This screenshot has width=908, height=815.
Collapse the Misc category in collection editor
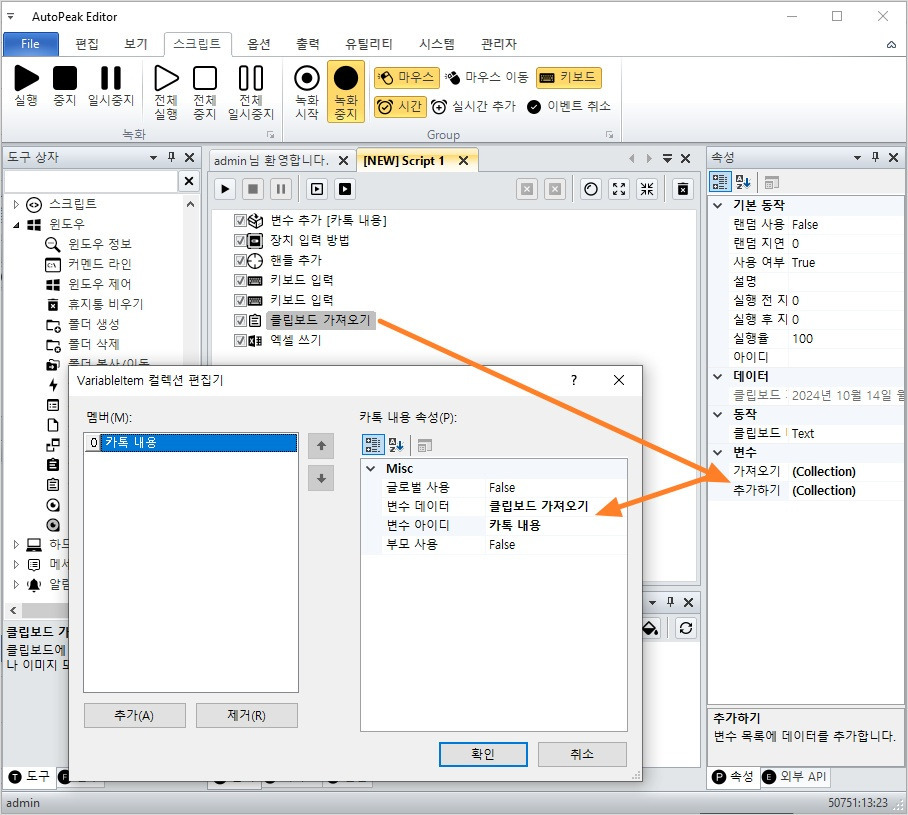(x=371, y=469)
